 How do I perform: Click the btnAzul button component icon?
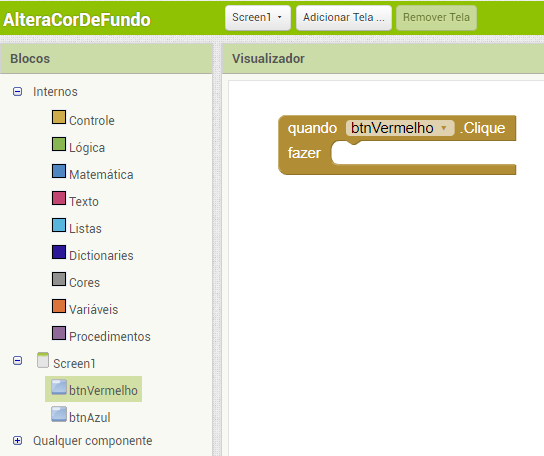(x=59, y=414)
